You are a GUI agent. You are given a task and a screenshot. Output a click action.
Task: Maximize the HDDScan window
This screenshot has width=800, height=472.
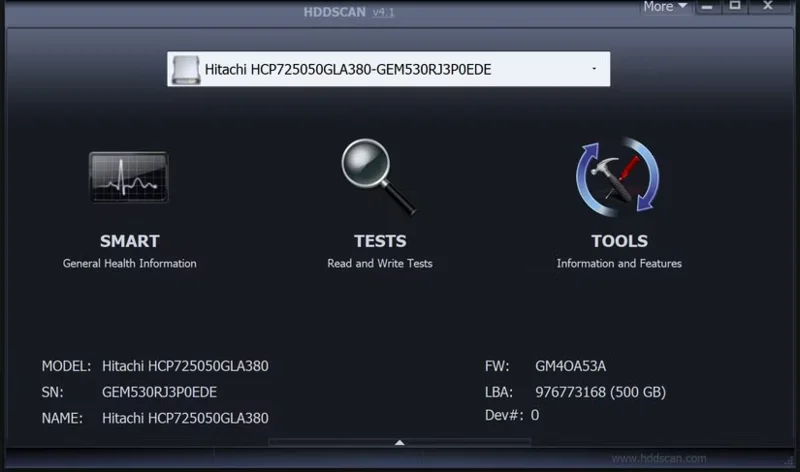(x=735, y=6)
